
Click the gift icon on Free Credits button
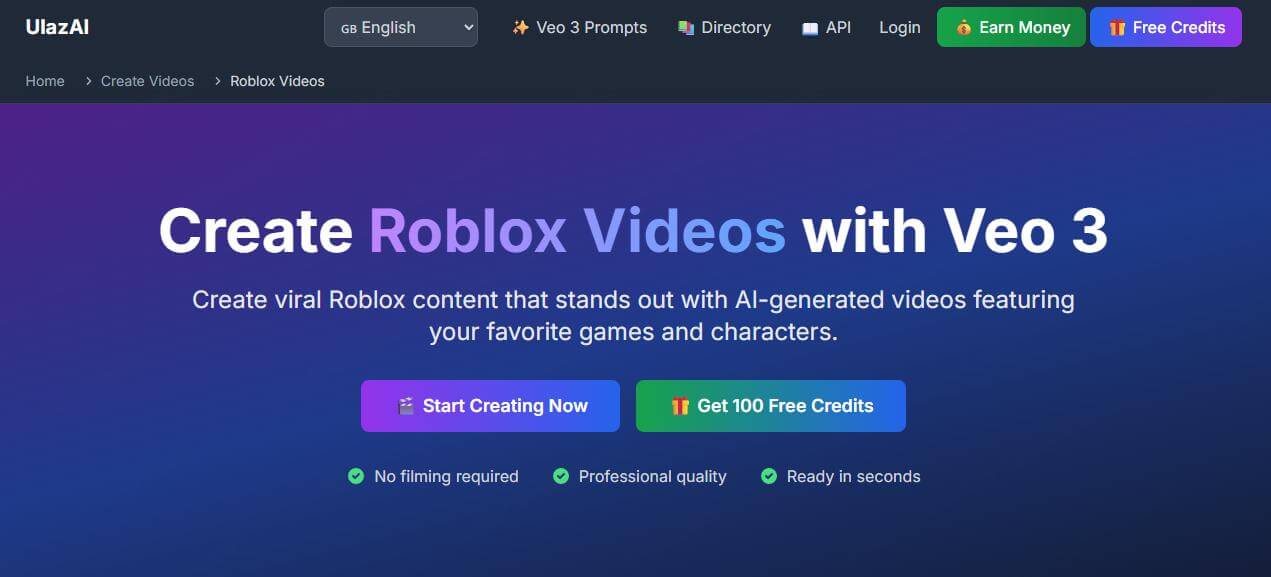point(1118,27)
